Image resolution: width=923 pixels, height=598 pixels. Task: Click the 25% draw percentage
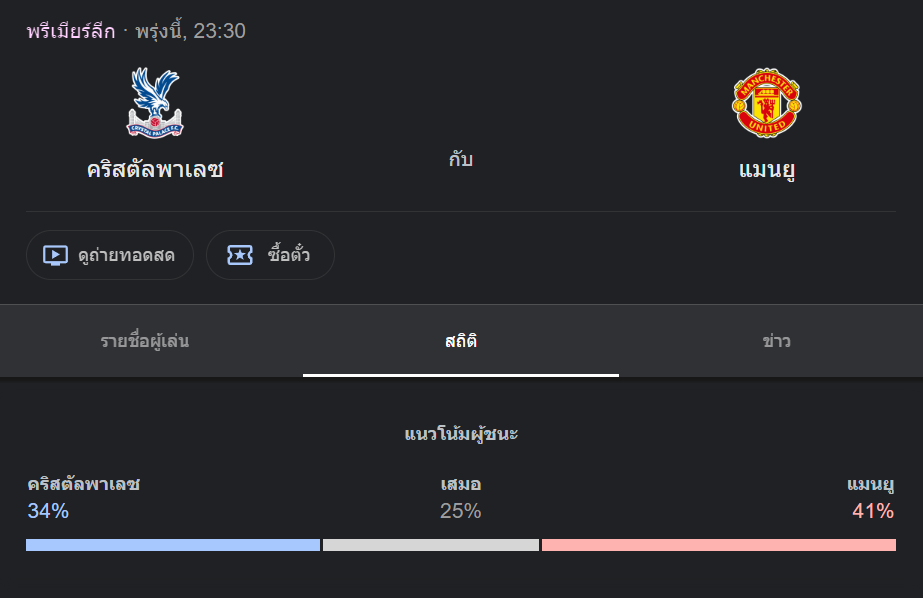tap(461, 511)
